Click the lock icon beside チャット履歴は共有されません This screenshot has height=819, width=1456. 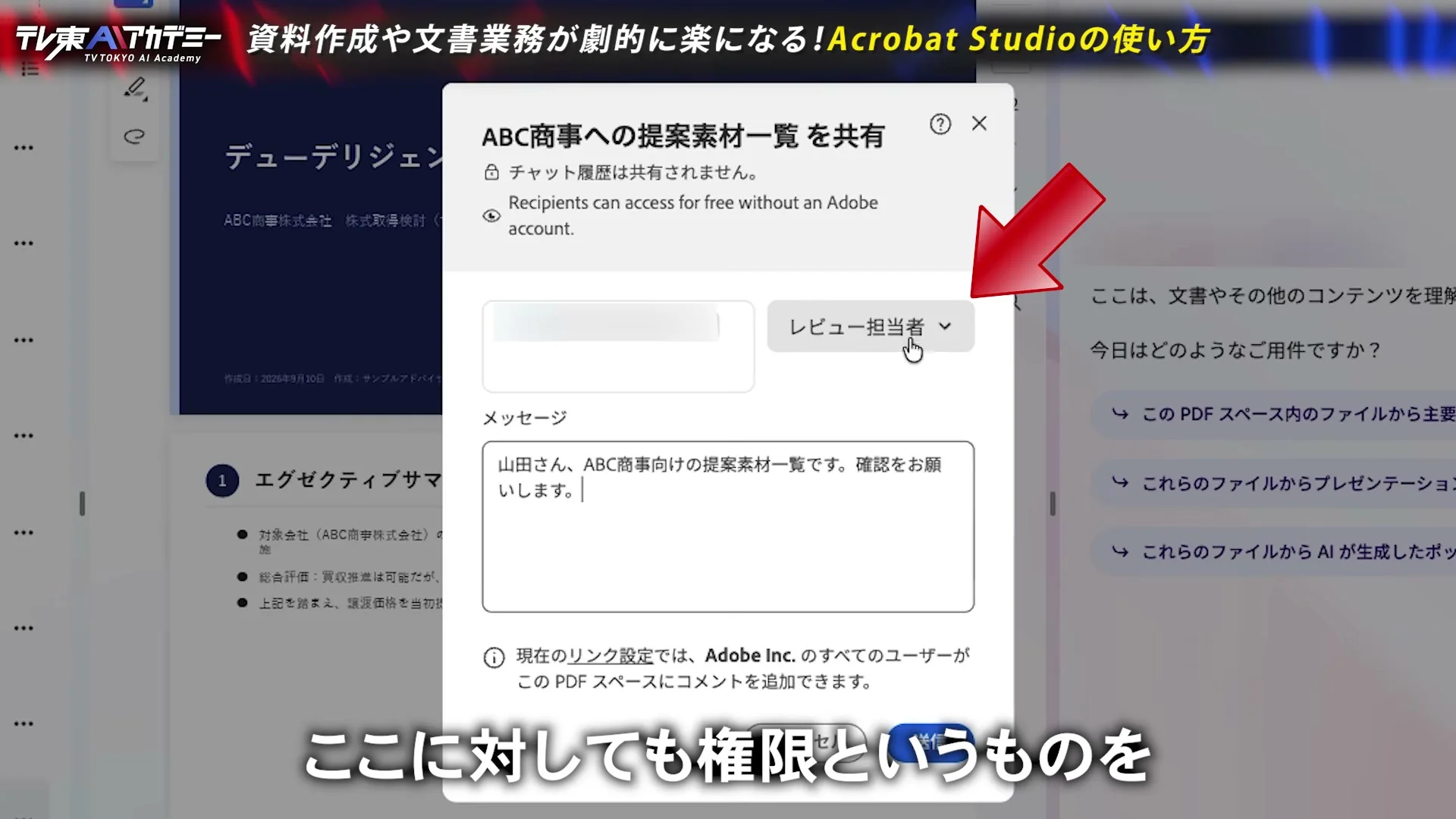pyautogui.click(x=491, y=172)
